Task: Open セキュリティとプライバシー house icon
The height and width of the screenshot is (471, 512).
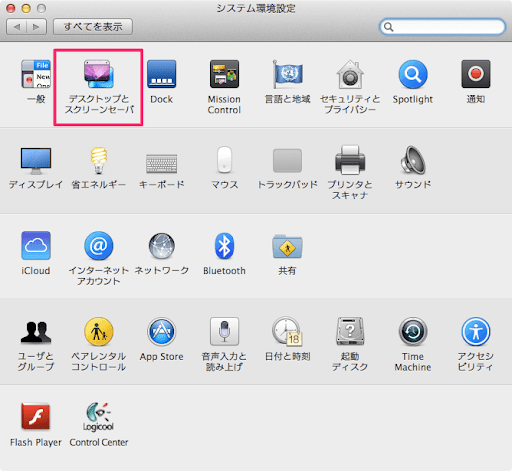Action: tap(350, 74)
